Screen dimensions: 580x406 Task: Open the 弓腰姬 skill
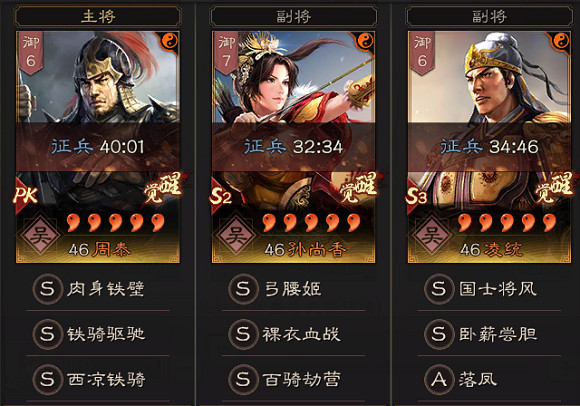coord(294,289)
